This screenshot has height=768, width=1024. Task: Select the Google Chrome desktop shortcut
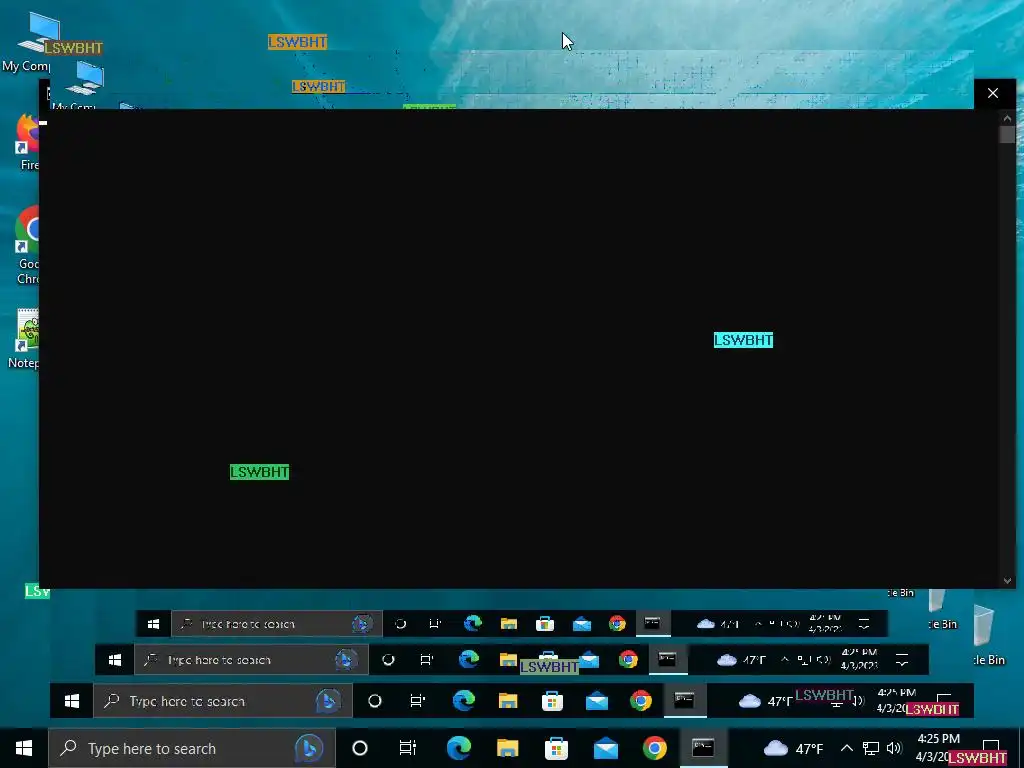pos(27,245)
